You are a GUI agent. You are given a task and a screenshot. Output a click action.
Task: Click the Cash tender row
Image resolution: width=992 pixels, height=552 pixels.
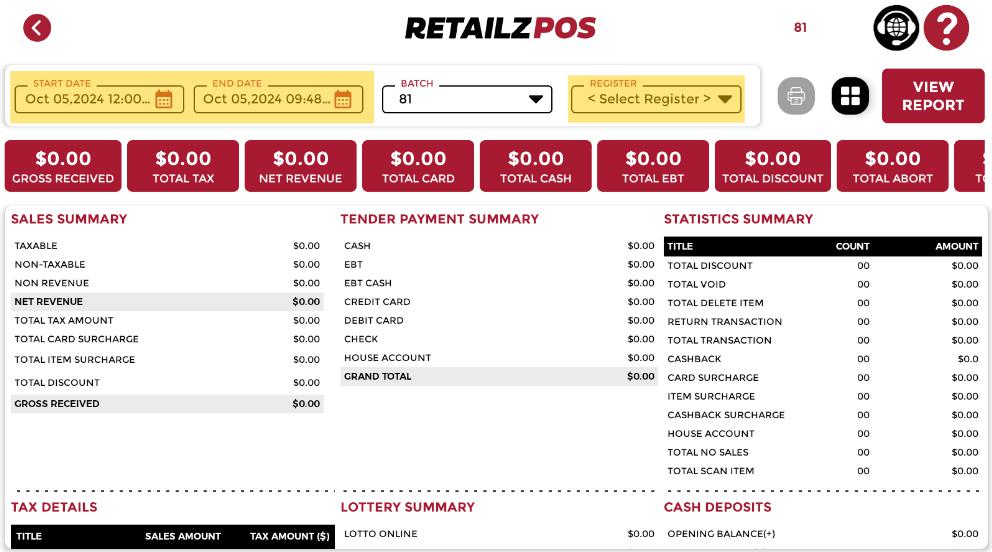tap(499, 245)
